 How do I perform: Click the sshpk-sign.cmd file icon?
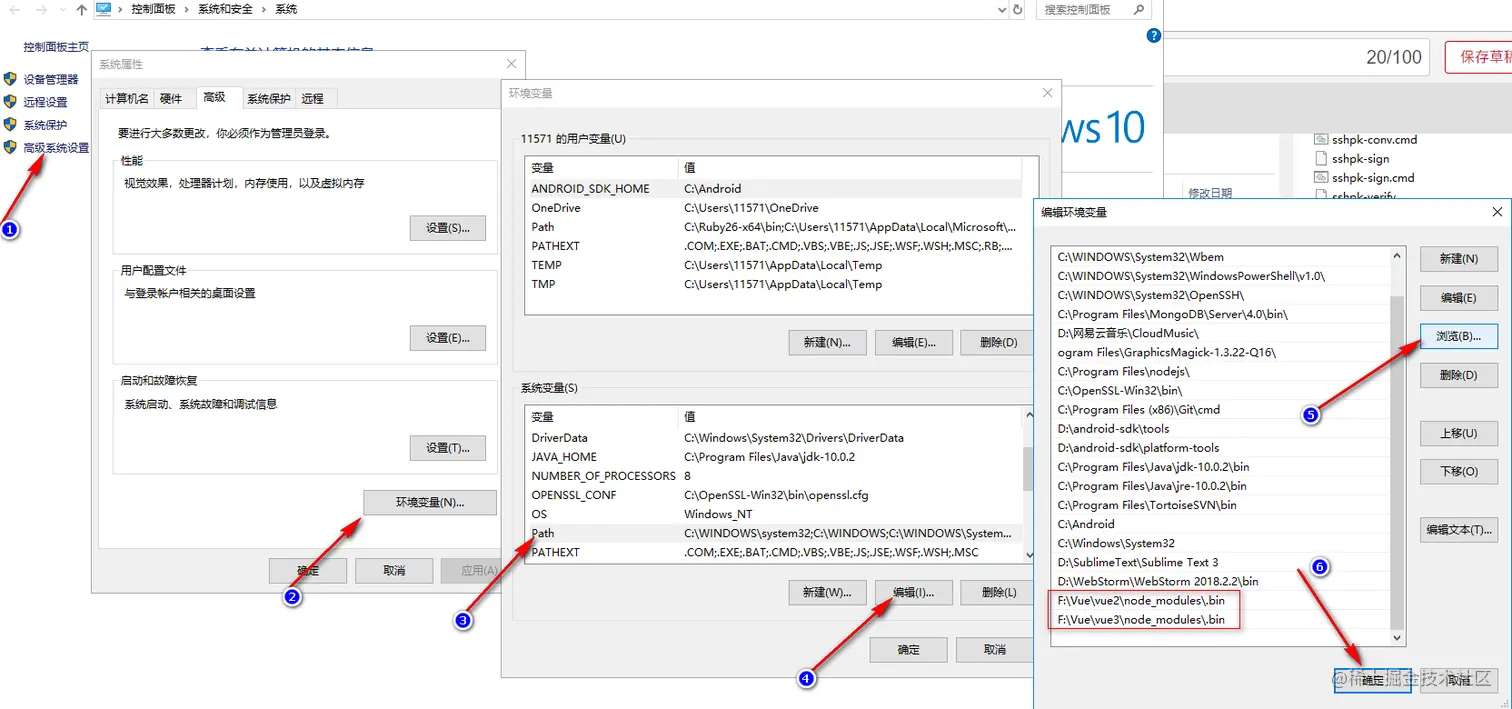(1320, 177)
